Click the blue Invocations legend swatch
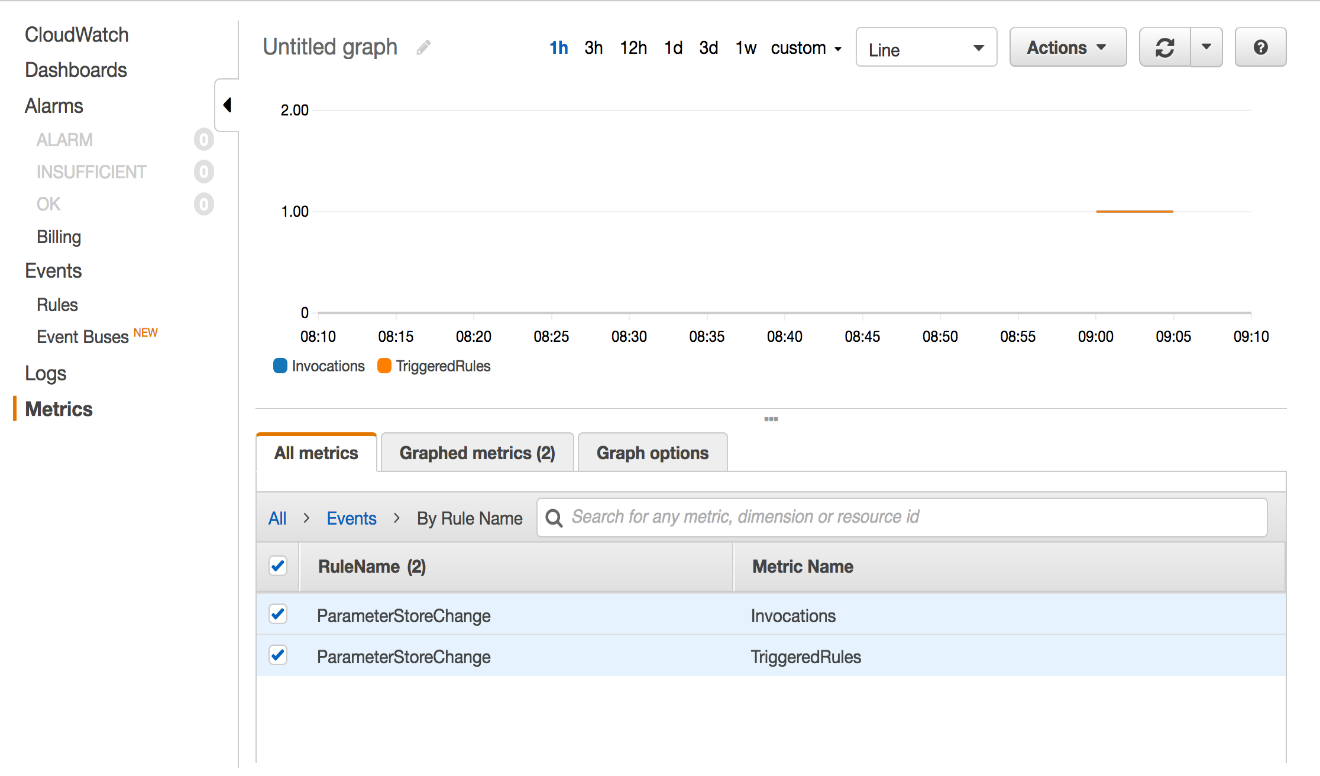The height and width of the screenshot is (776, 1320). coord(280,366)
